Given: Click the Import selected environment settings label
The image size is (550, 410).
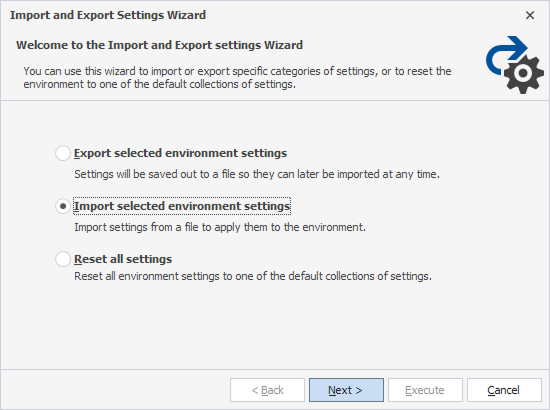Looking at the screenshot, I should tap(182, 206).
